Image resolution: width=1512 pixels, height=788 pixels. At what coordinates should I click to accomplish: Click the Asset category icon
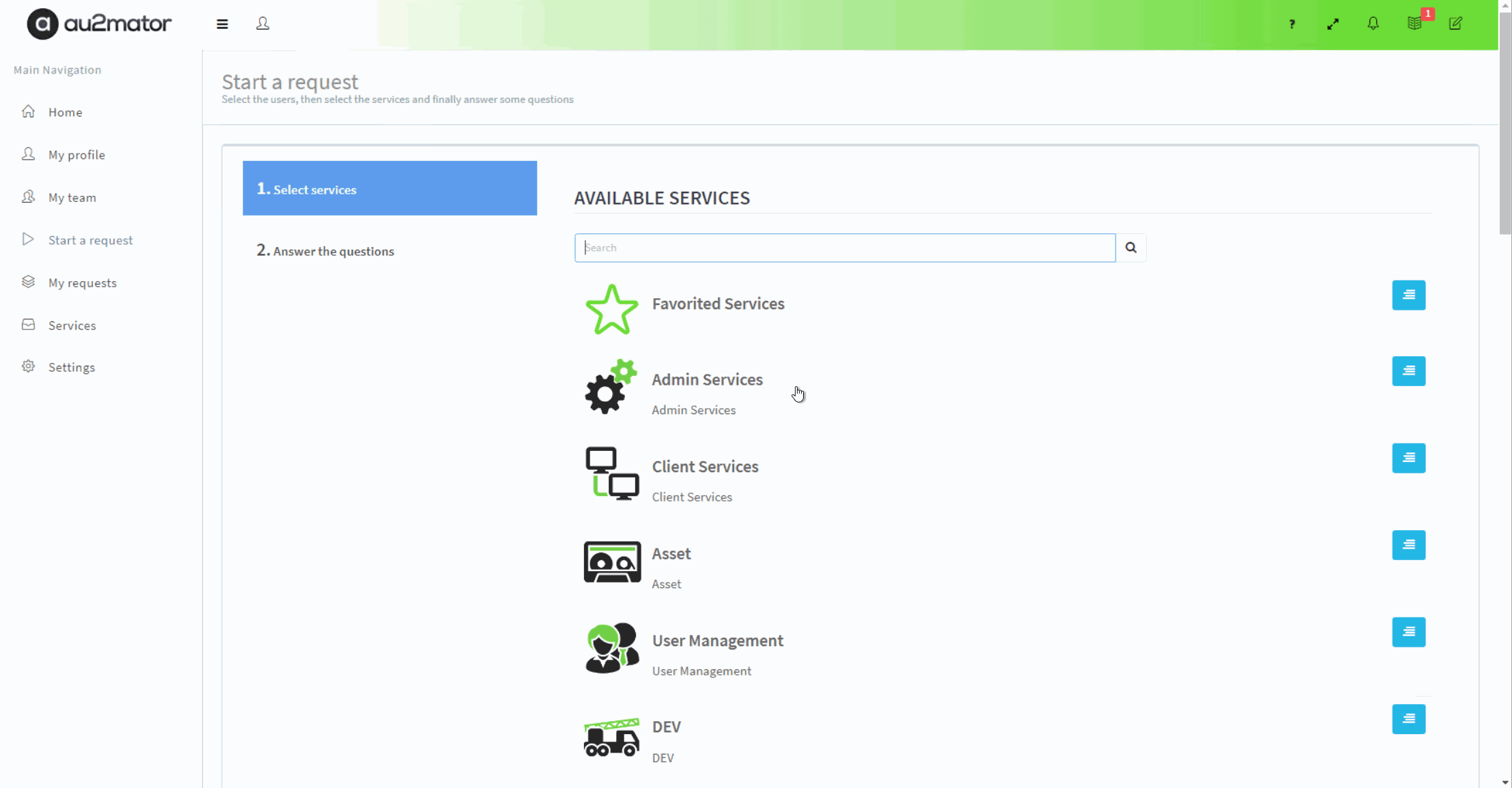(612, 561)
